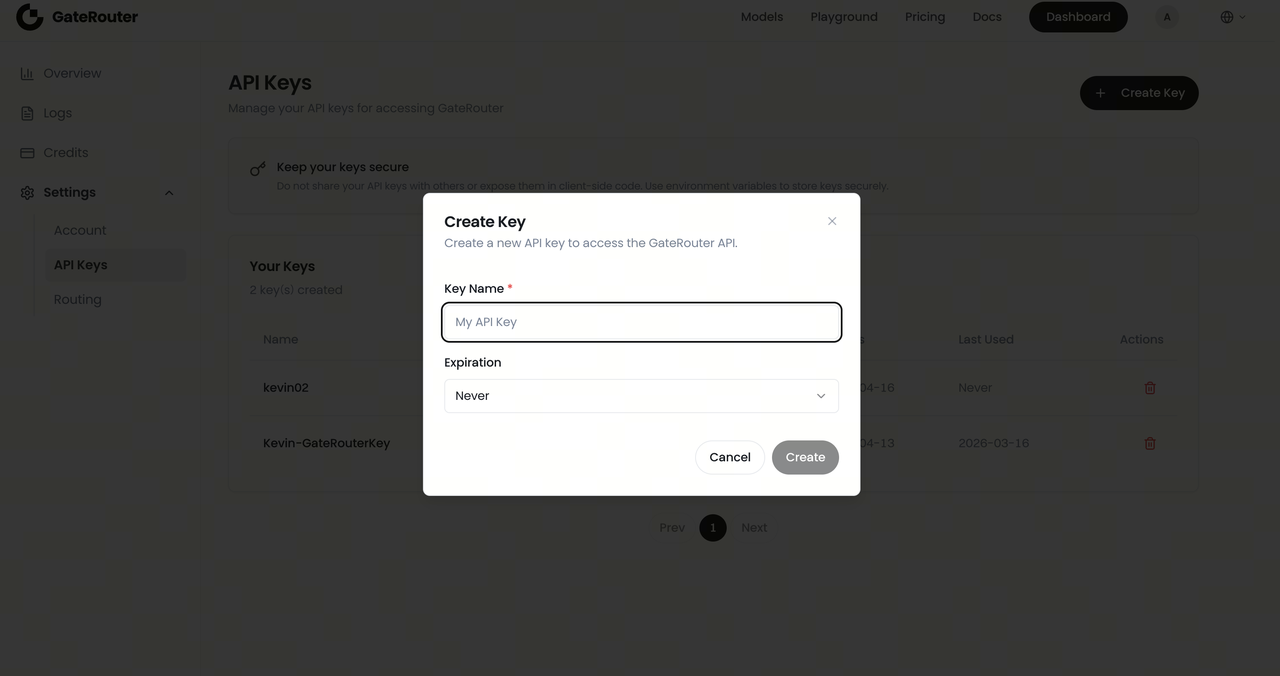The height and width of the screenshot is (676, 1280).
Task: Click the Credits card icon
Action: 27,153
